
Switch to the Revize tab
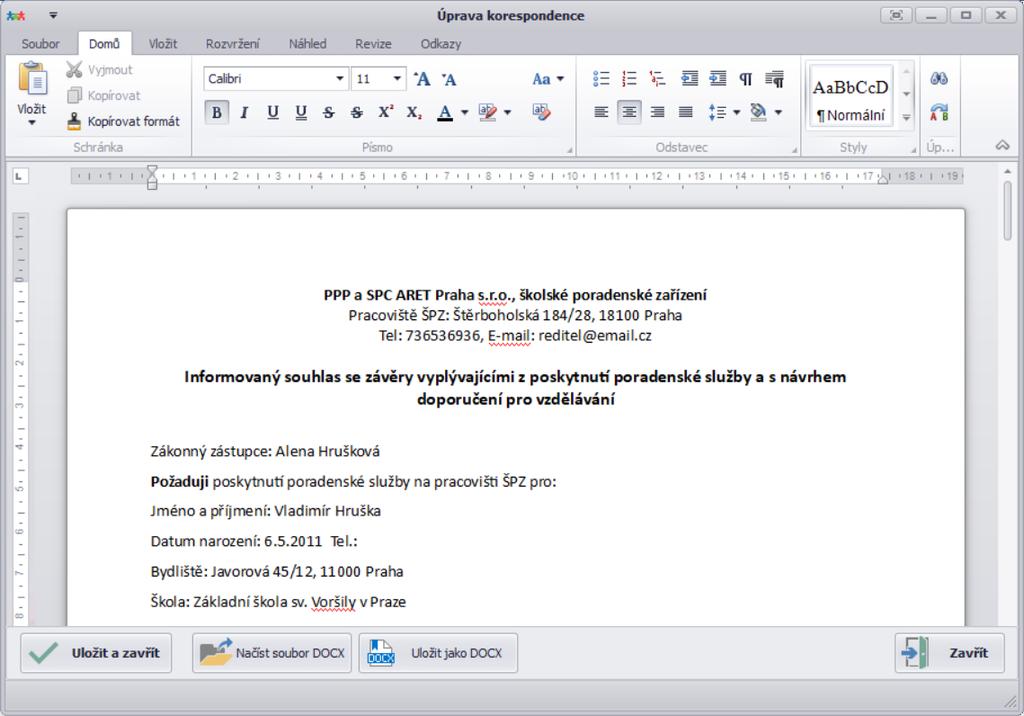point(374,44)
